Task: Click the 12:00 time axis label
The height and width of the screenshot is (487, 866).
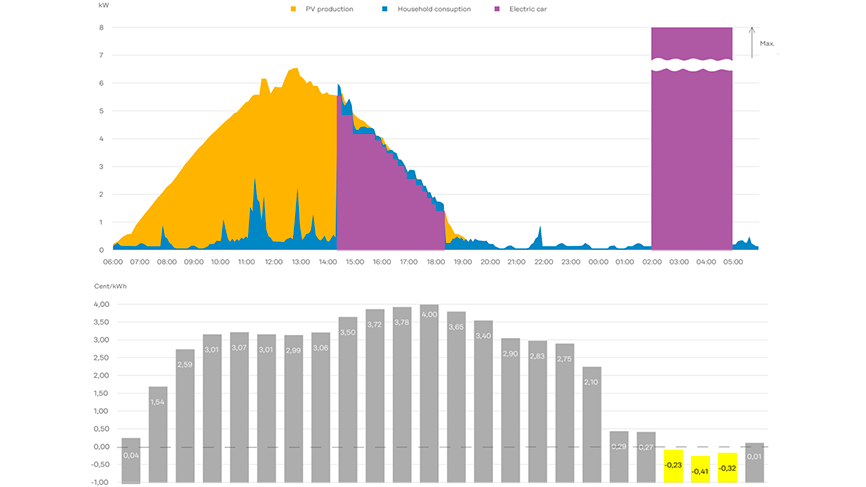Action: [273, 262]
